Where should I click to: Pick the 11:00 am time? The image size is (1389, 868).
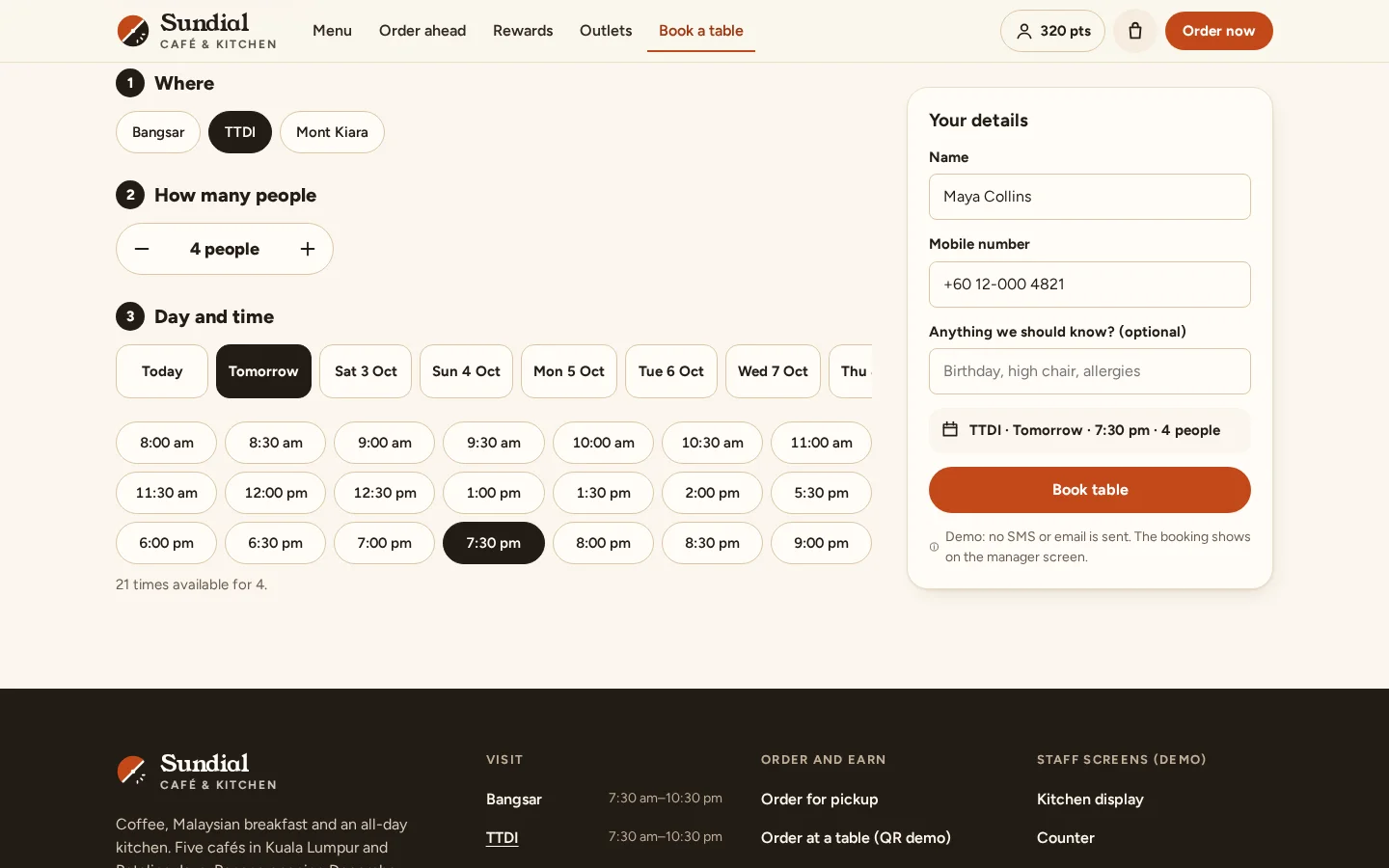pos(821,443)
